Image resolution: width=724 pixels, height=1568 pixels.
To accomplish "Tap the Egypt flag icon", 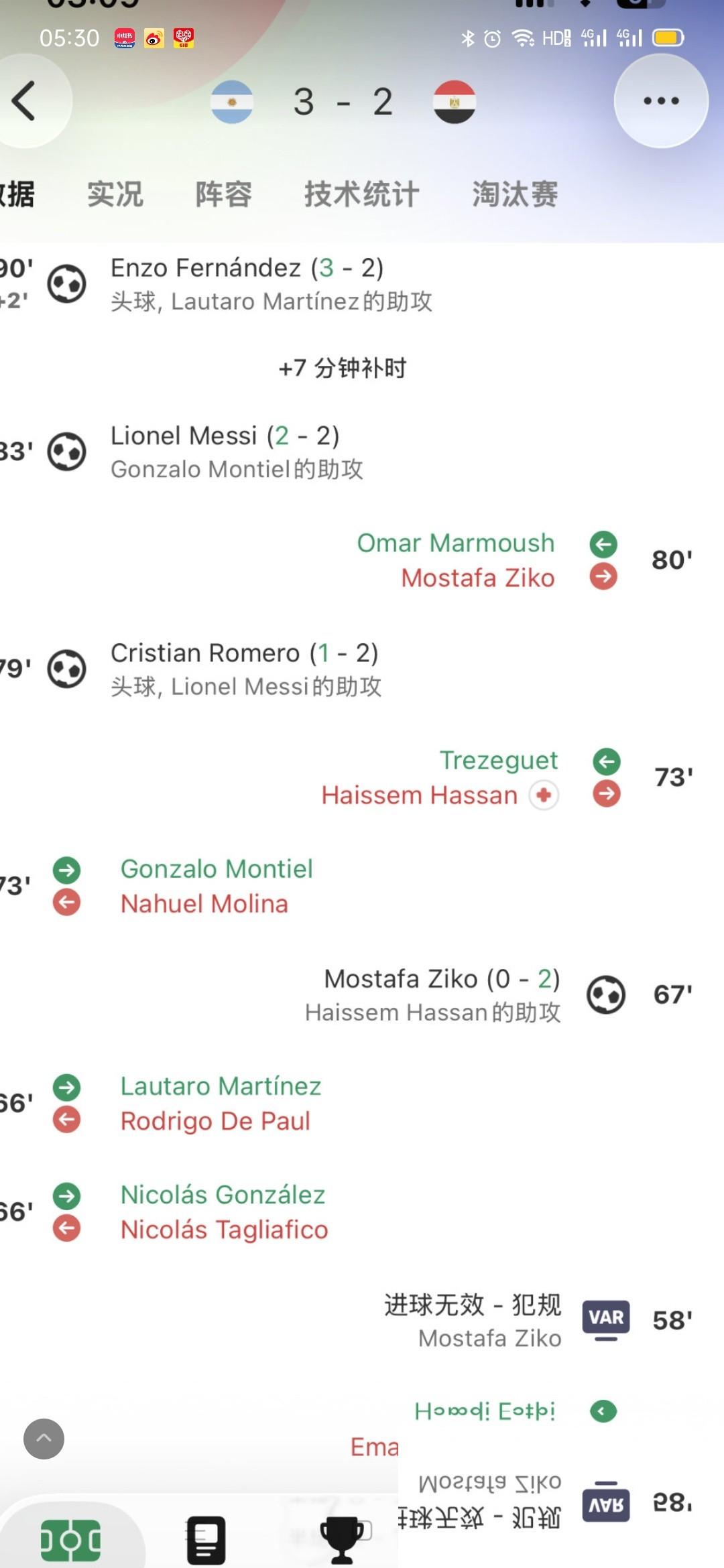I will [x=455, y=102].
